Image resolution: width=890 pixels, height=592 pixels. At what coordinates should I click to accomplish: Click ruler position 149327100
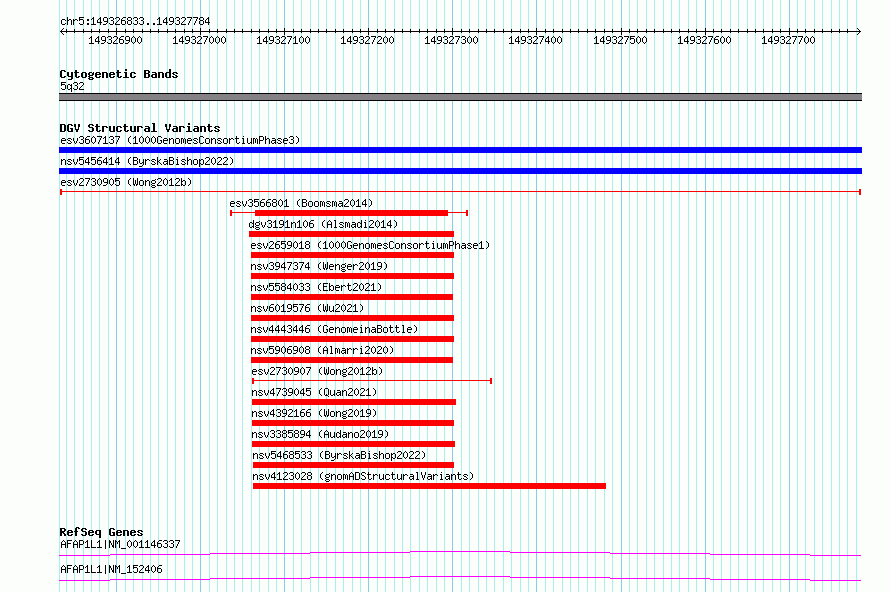(x=283, y=40)
